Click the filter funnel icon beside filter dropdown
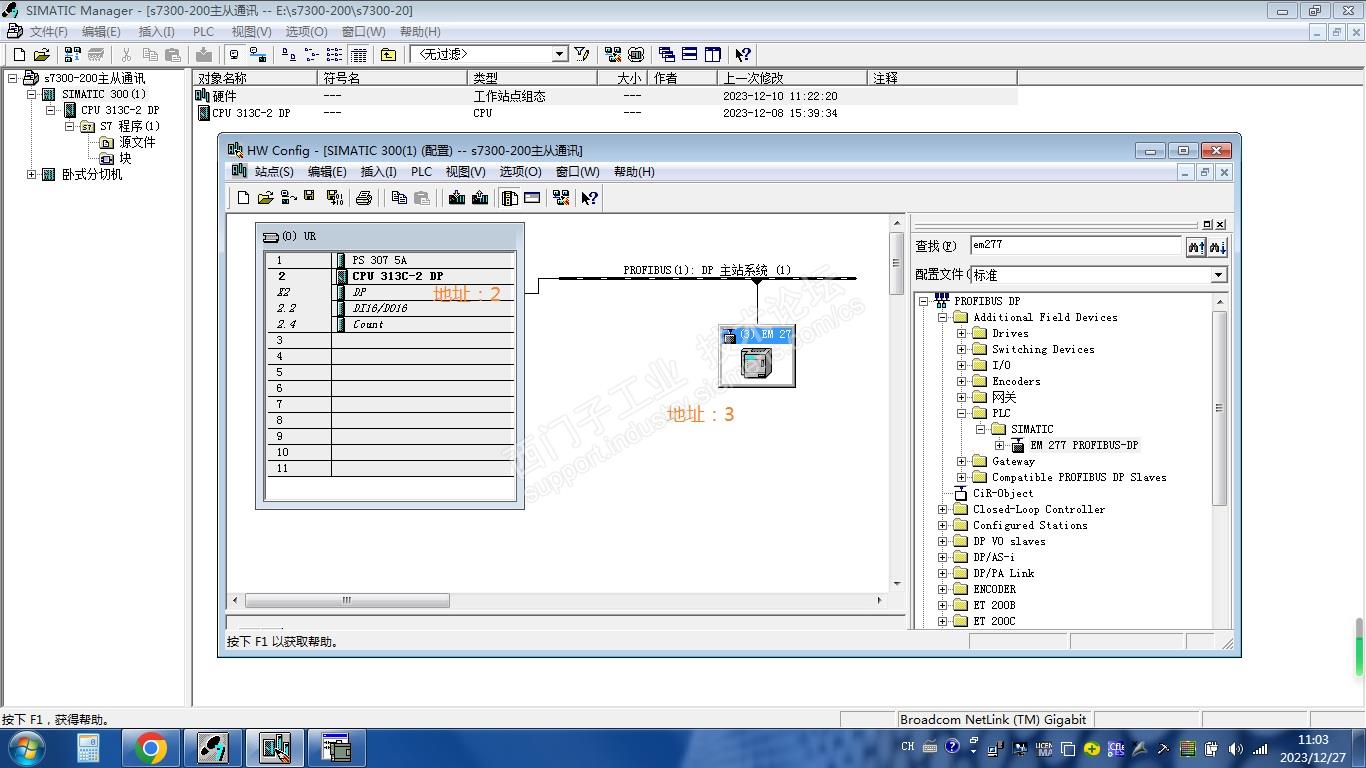1366x768 pixels. (582, 55)
